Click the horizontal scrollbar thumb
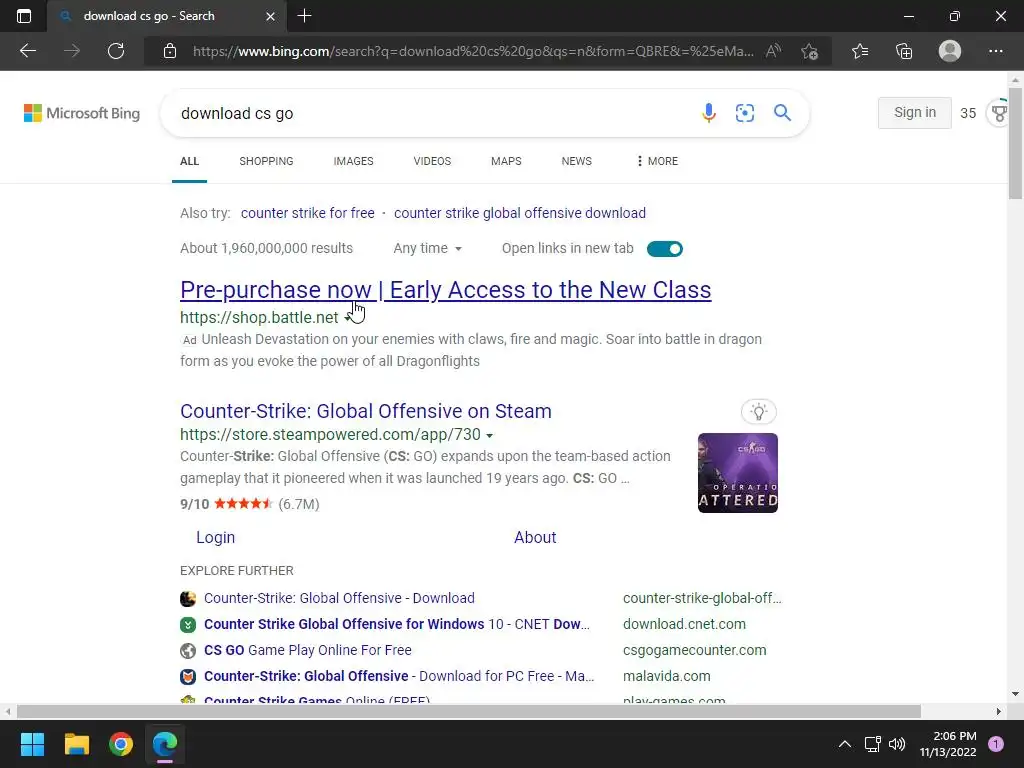Image resolution: width=1024 pixels, height=768 pixels. coord(468,711)
